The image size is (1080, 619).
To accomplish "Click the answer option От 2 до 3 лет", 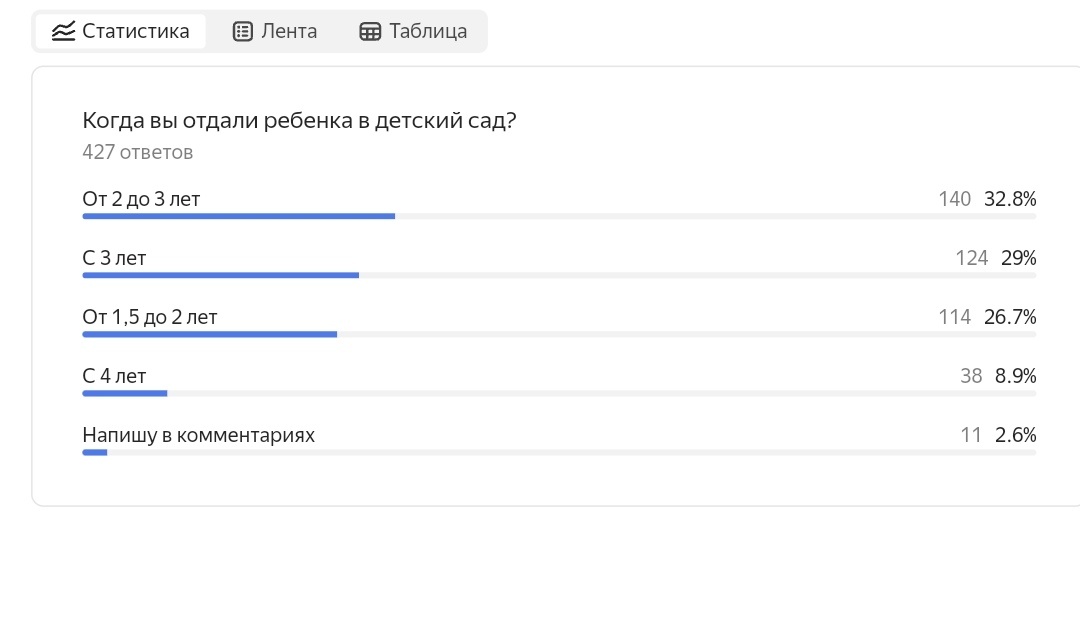I will point(141,199).
